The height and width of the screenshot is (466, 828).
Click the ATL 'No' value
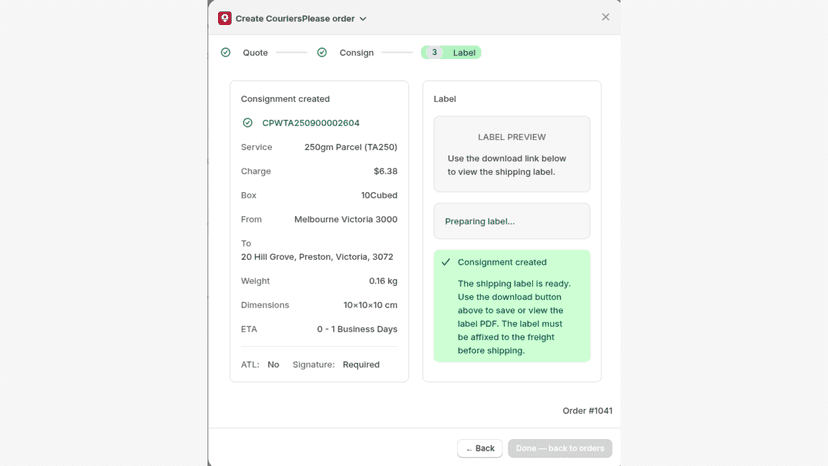tap(273, 365)
